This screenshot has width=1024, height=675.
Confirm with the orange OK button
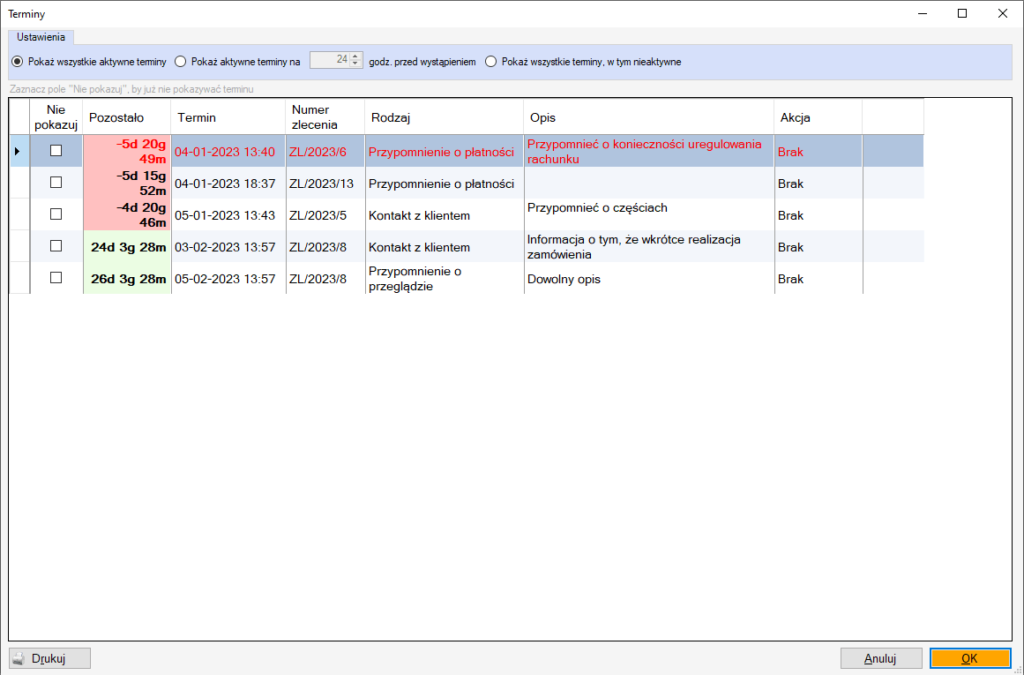tap(970, 659)
